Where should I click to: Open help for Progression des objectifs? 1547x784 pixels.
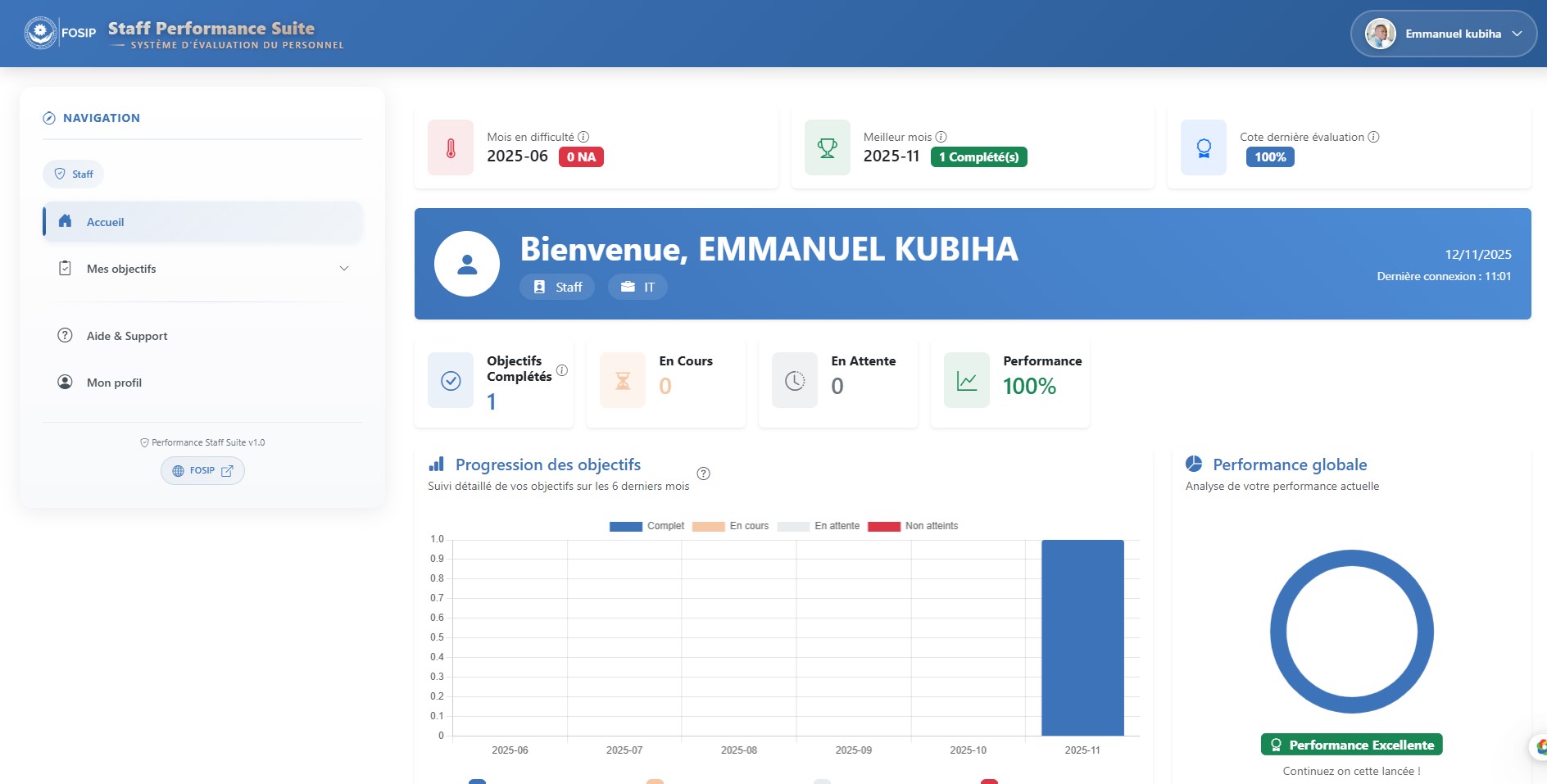pos(703,474)
